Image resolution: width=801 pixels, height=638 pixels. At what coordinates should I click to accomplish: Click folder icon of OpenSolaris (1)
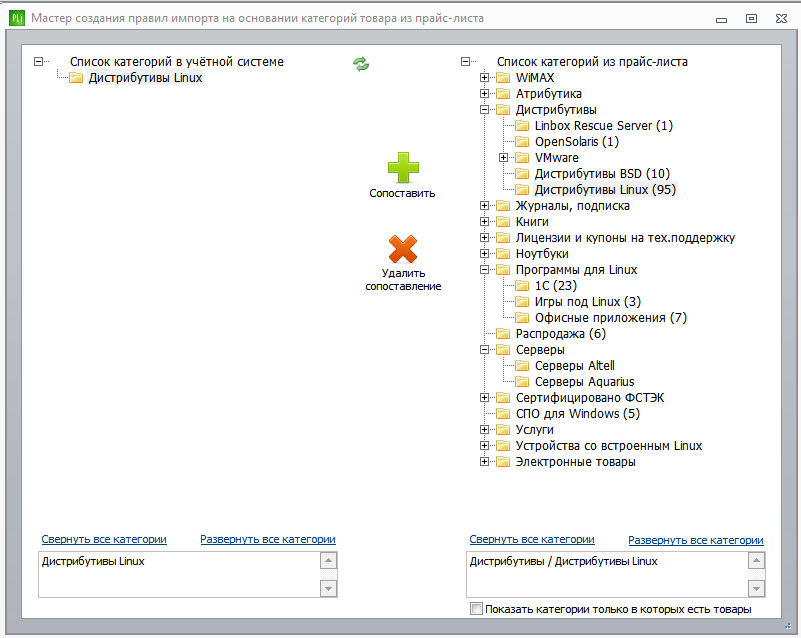tap(522, 141)
